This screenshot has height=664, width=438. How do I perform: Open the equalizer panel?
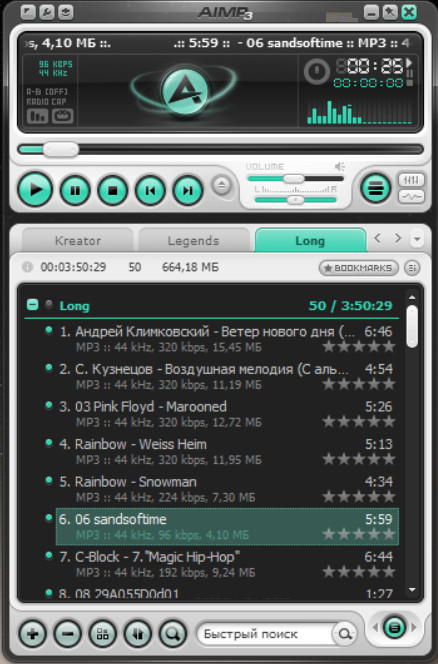tap(411, 180)
